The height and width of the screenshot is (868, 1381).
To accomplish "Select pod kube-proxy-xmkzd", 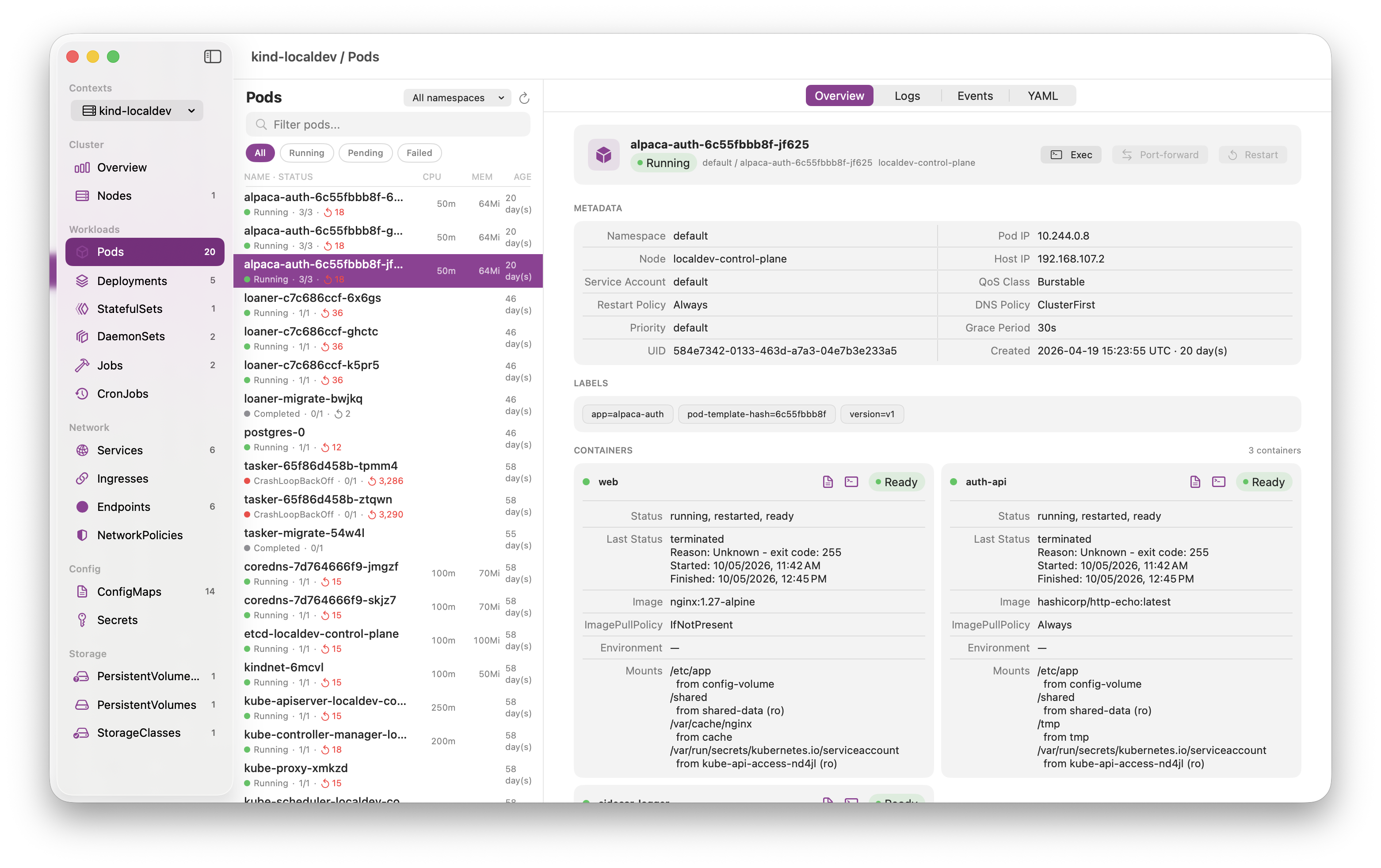I will point(388,775).
